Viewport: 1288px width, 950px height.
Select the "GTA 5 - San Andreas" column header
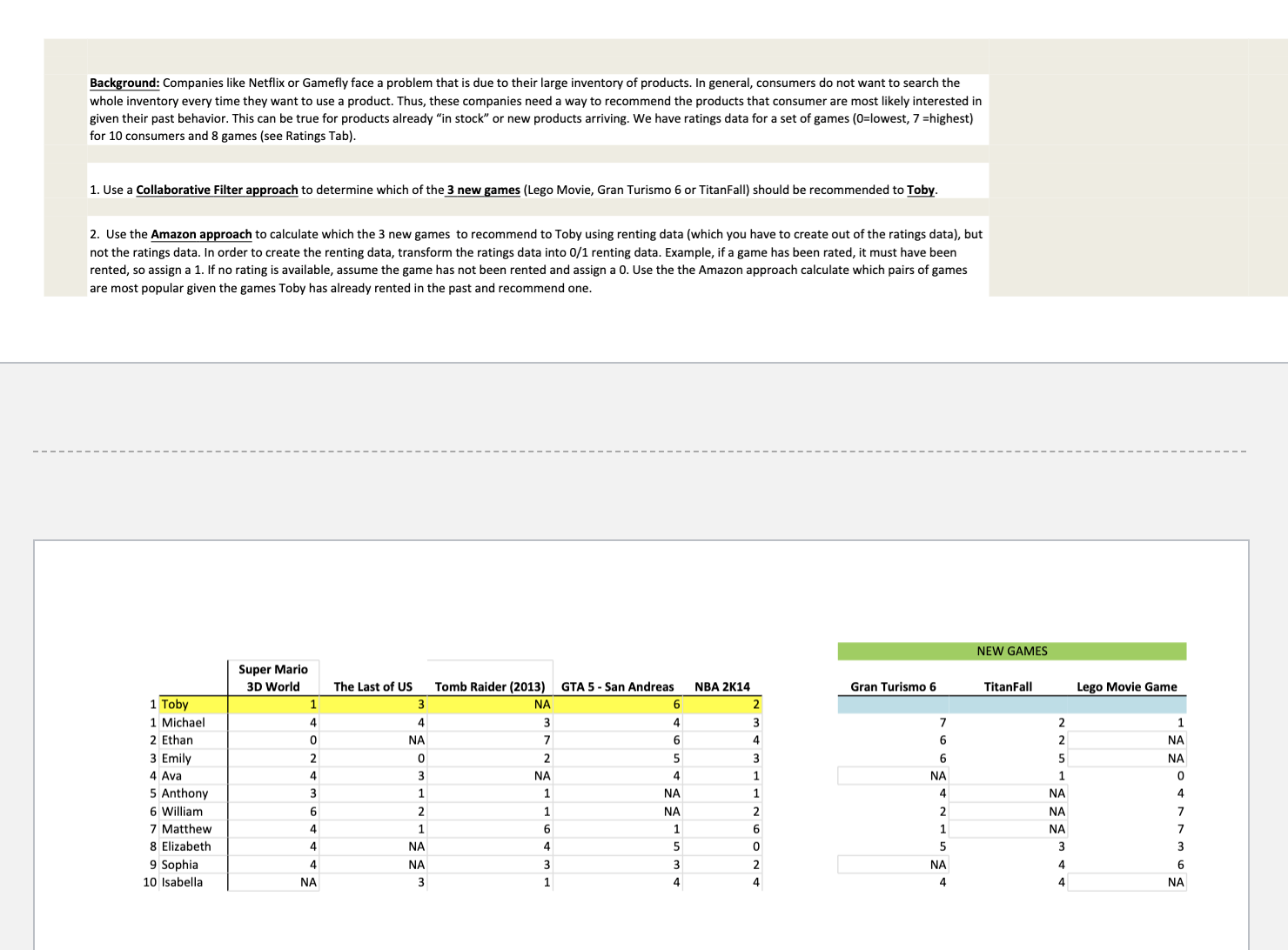pos(617,686)
